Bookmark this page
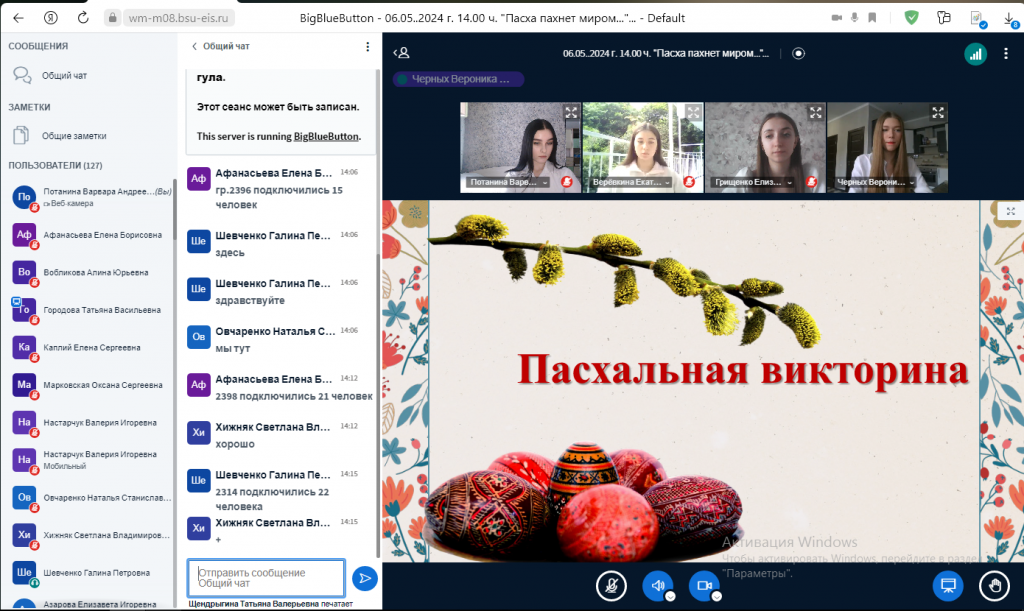This screenshot has height=611, width=1024. pyautogui.click(x=872, y=18)
